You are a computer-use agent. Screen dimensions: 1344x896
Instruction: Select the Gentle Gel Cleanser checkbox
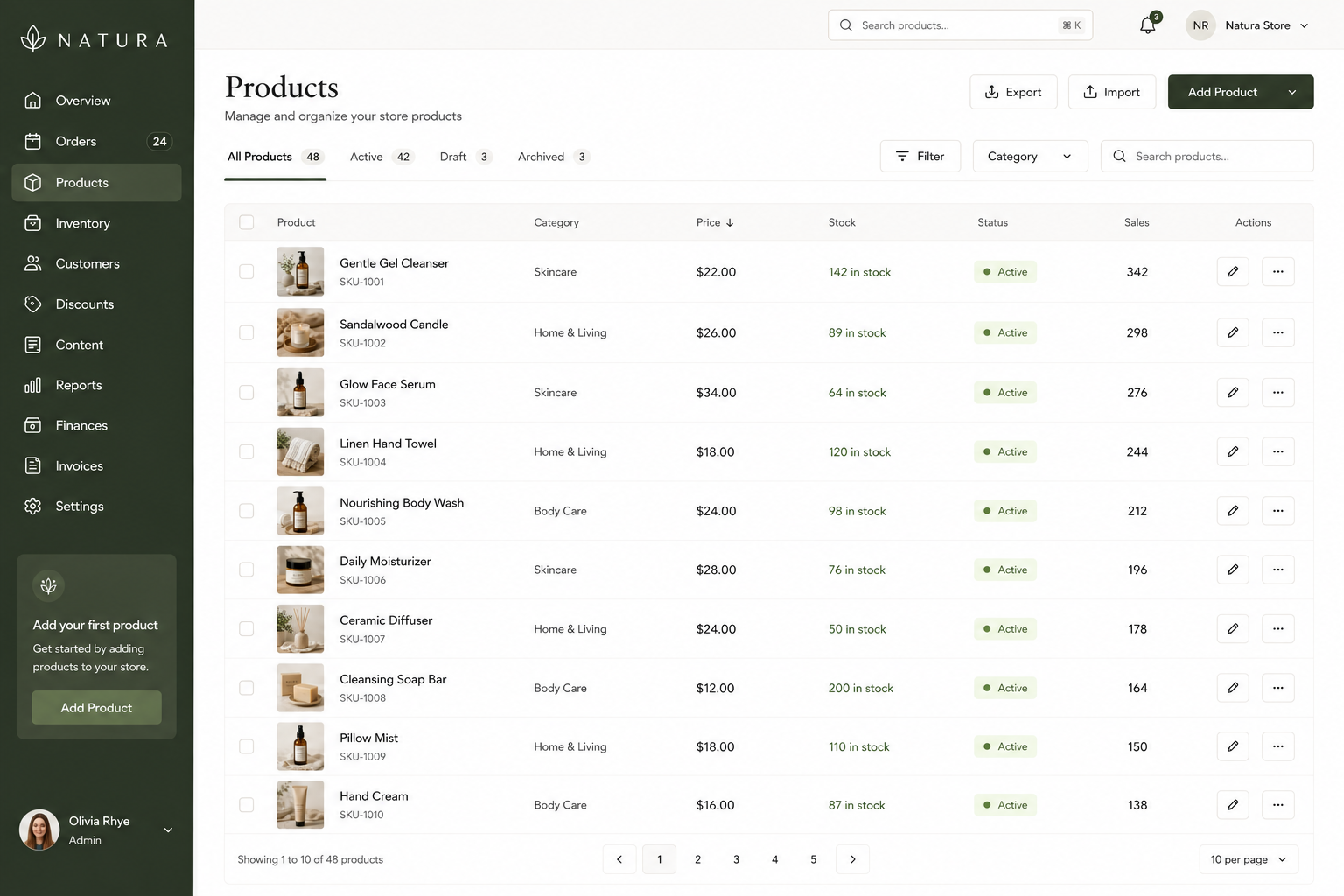tap(247, 272)
